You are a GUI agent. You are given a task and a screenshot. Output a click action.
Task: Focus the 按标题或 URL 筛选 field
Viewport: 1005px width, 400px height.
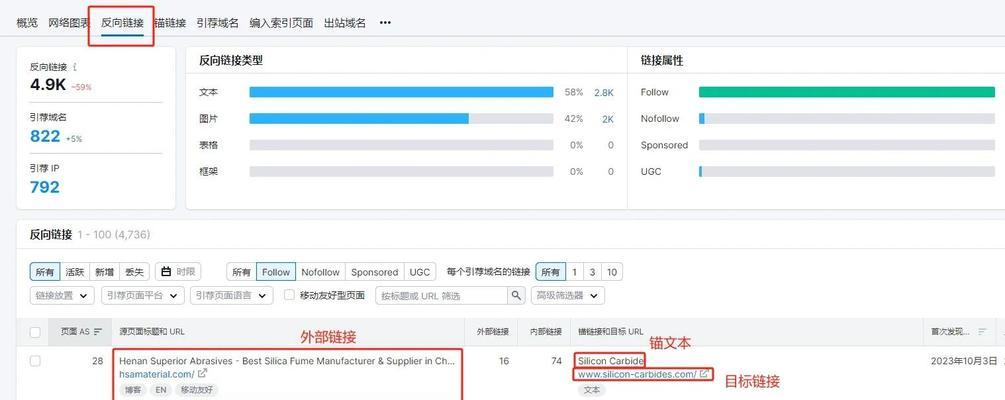coord(442,296)
